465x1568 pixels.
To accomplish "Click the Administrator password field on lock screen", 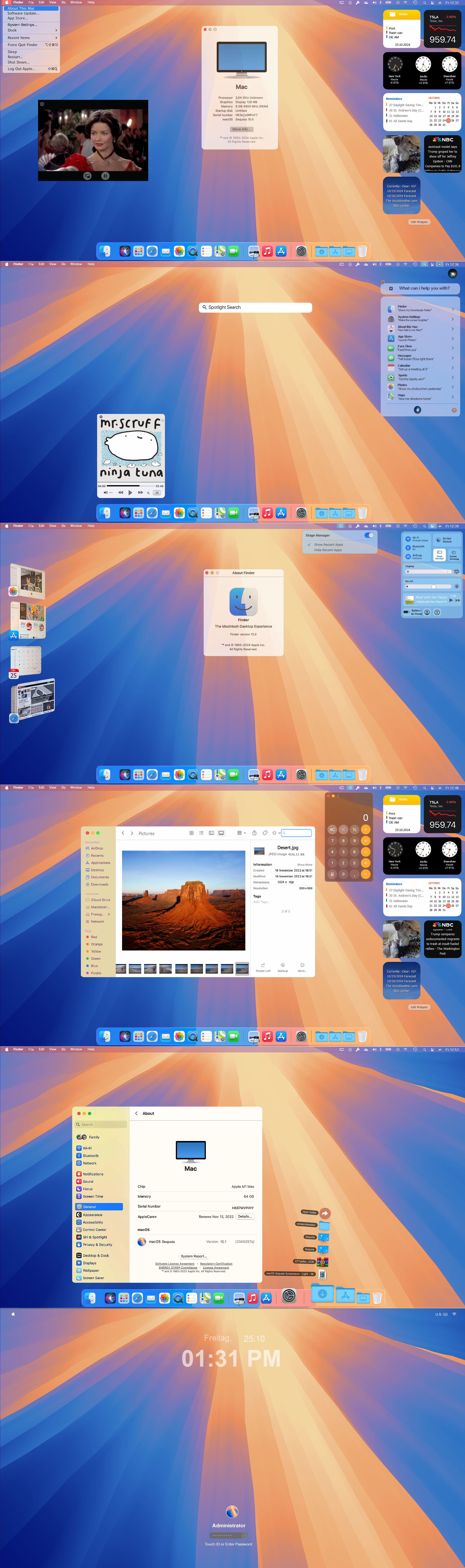I will (228, 1536).
